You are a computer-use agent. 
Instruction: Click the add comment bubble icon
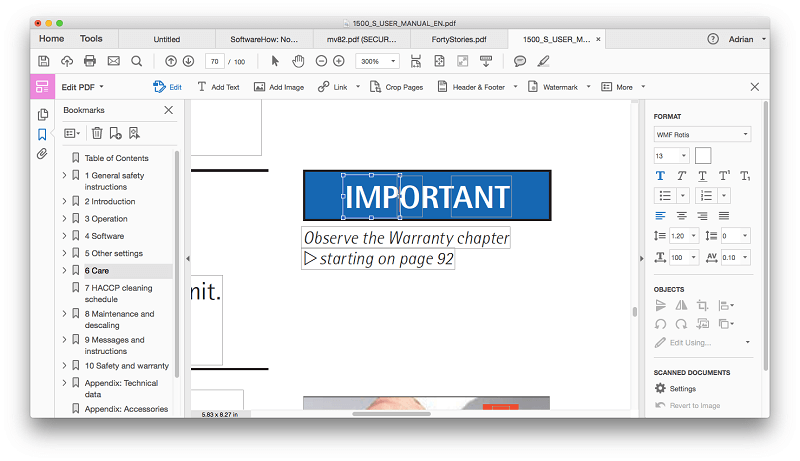[520, 61]
